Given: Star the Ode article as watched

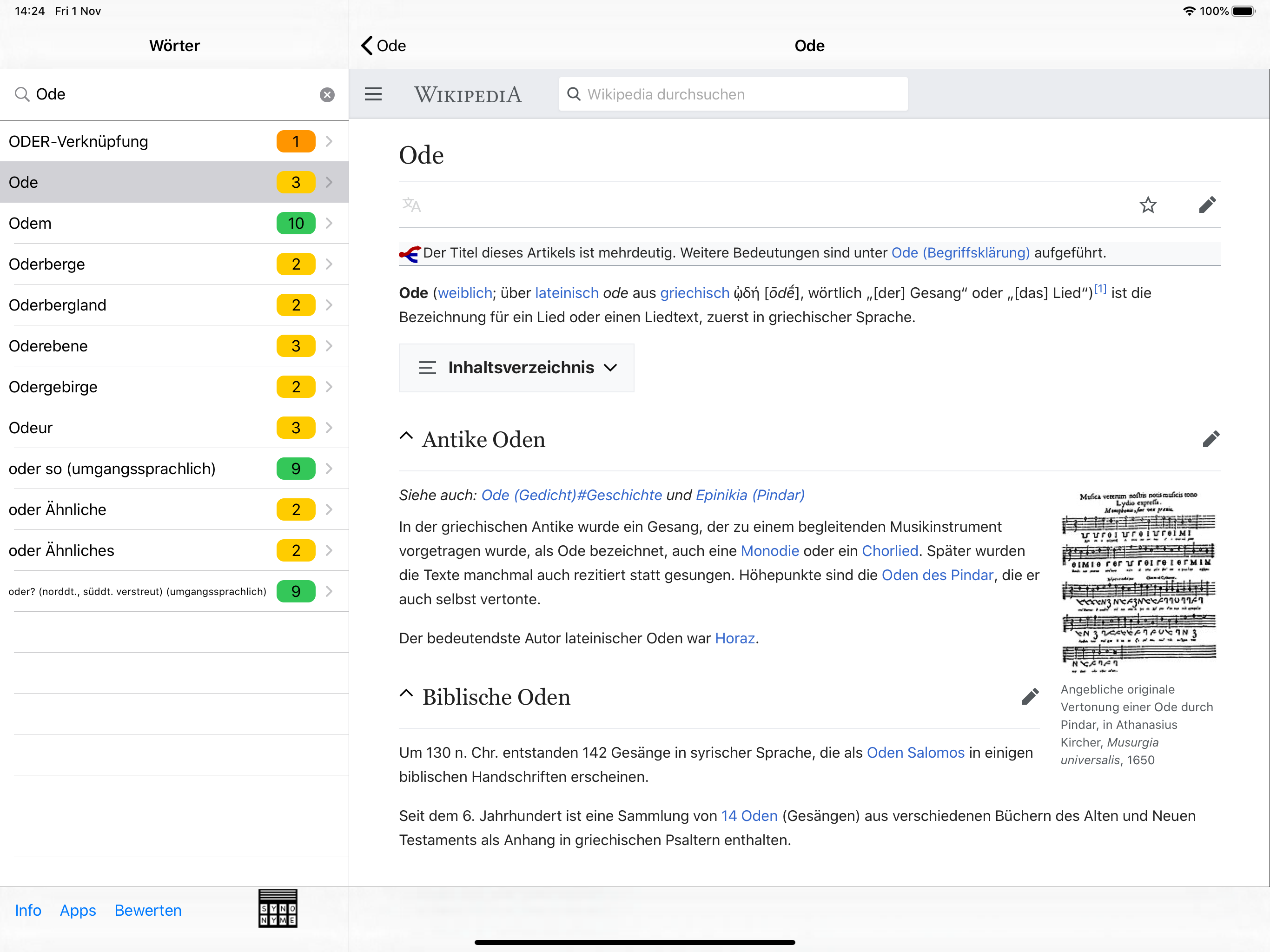Looking at the screenshot, I should (1148, 205).
